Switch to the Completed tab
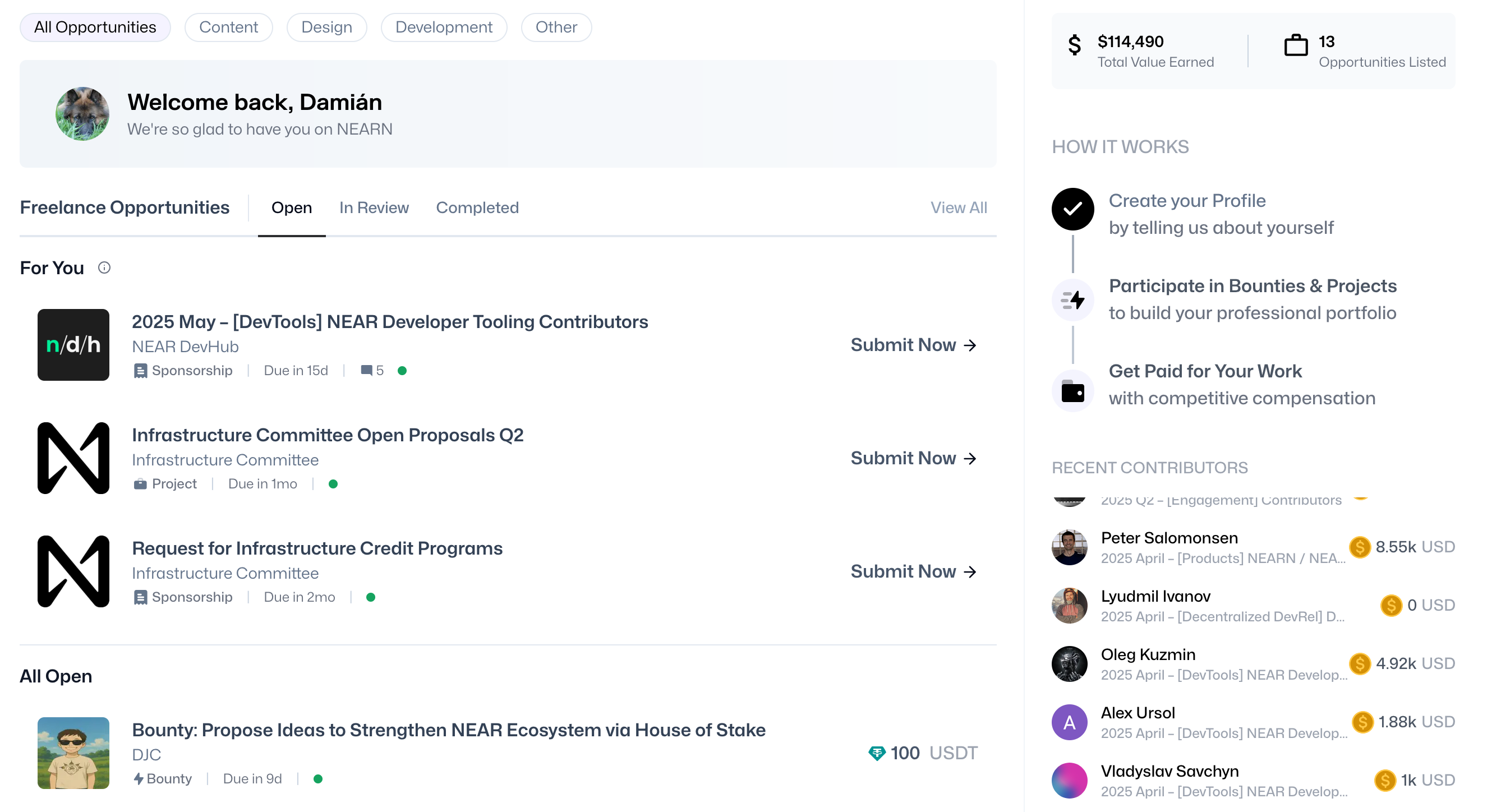Screen dimensions: 1501x812 pyautogui.click(x=477, y=208)
